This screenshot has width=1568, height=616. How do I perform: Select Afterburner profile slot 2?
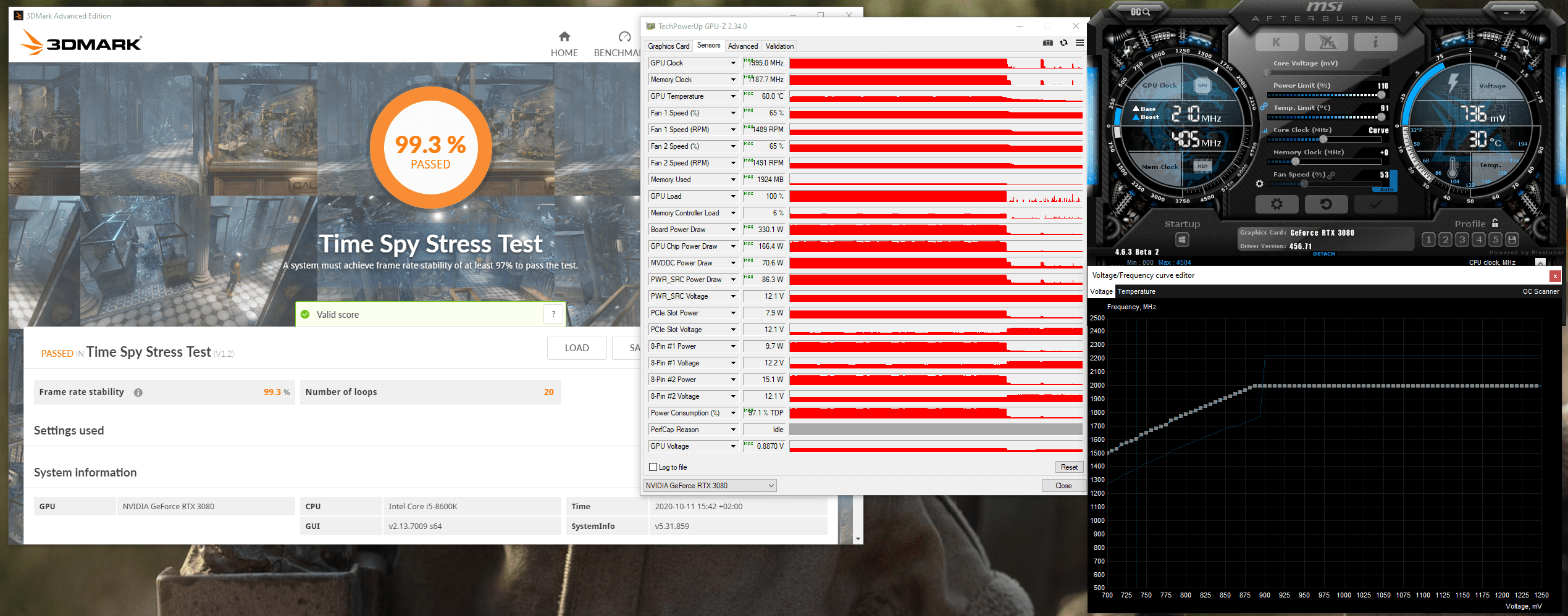(x=1445, y=239)
